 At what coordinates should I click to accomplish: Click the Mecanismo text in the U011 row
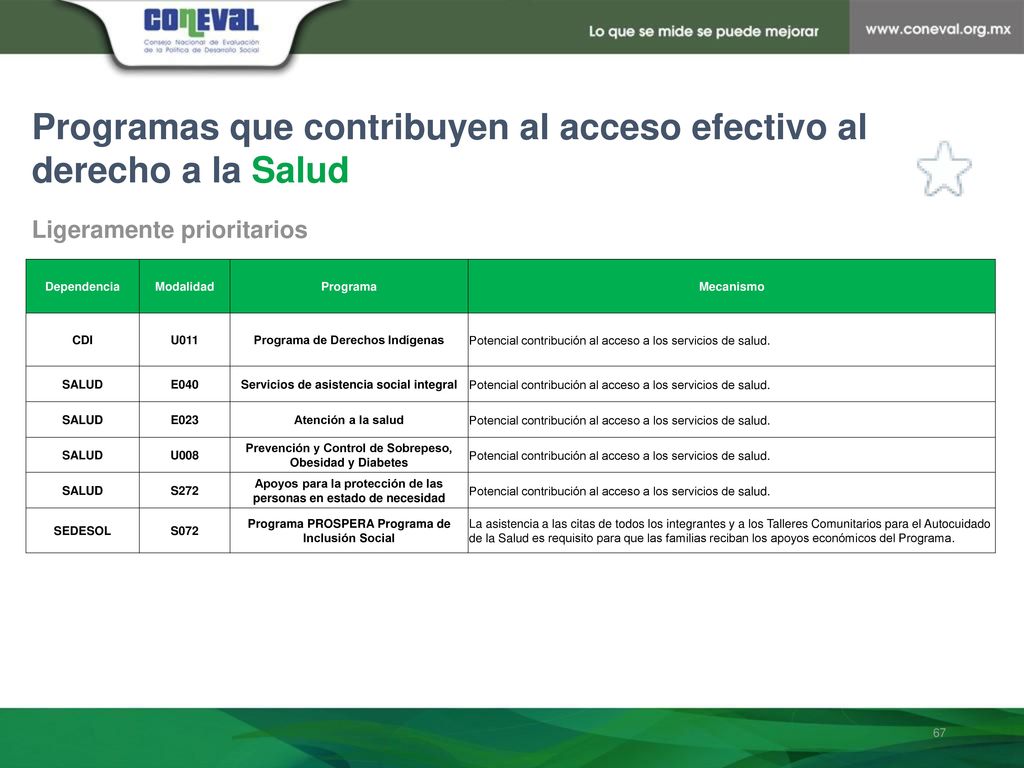click(x=619, y=341)
